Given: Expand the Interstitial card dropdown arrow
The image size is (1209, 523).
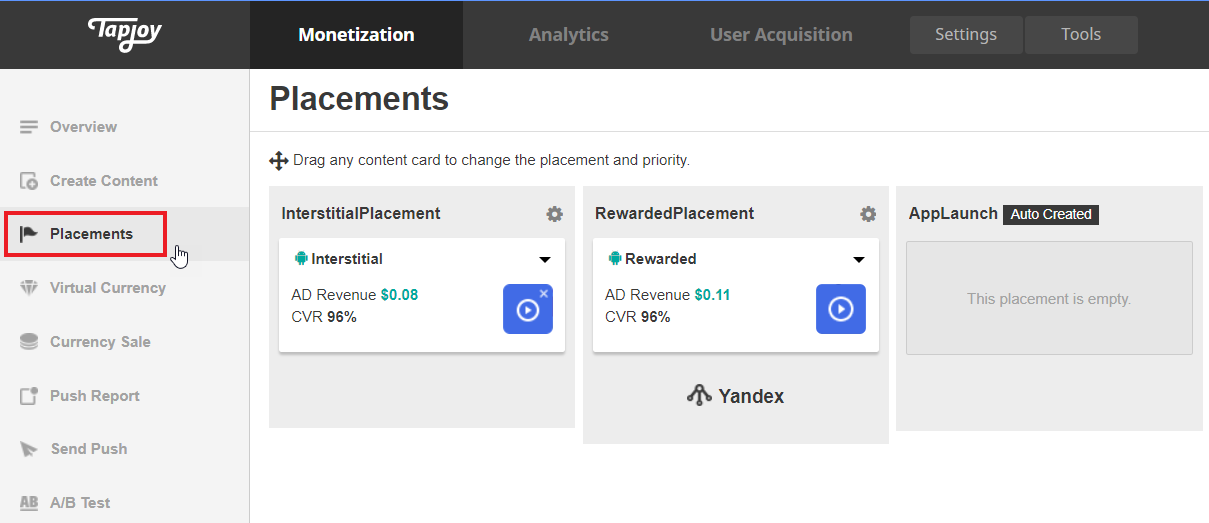Looking at the screenshot, I should (545, 260).
